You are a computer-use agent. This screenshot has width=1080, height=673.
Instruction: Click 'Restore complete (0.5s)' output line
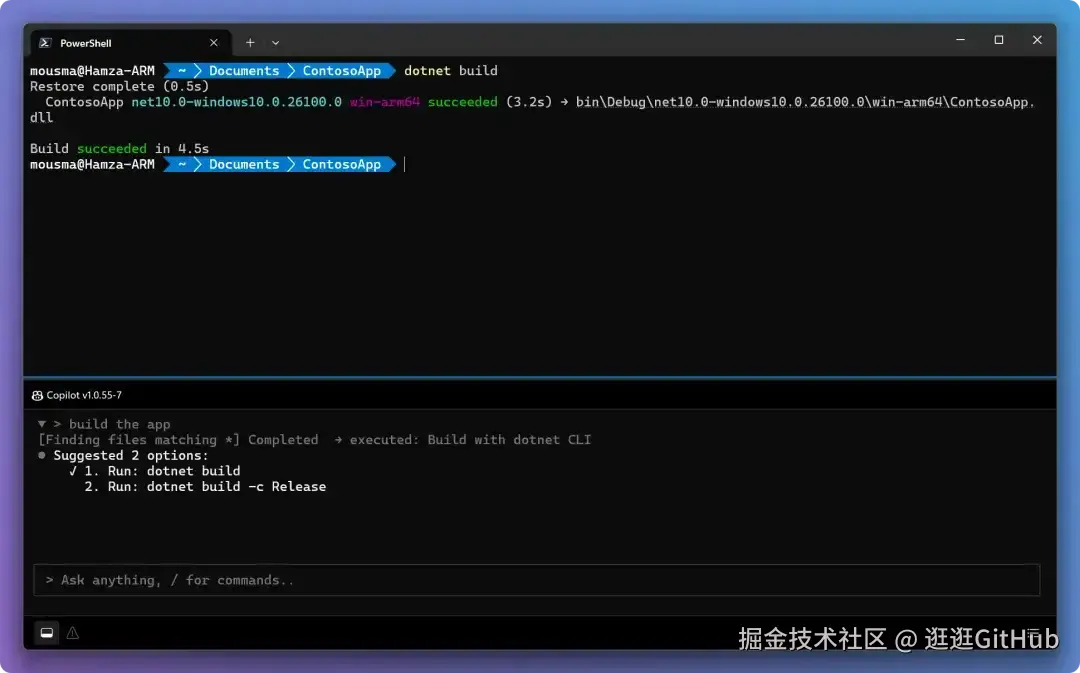(x=119, y=86)
